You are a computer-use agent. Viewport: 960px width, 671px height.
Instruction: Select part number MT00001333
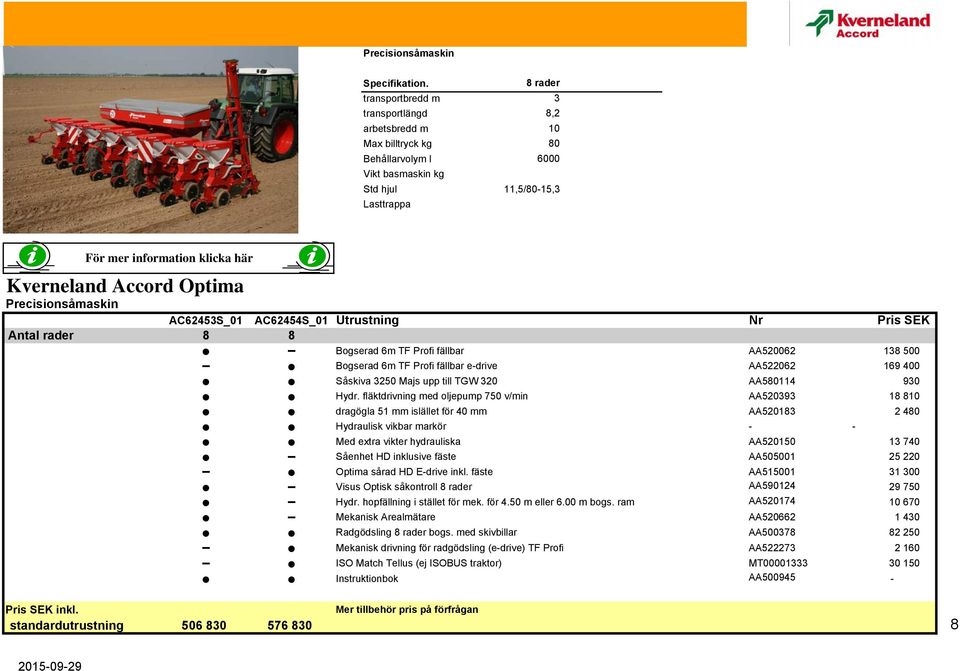778,563
